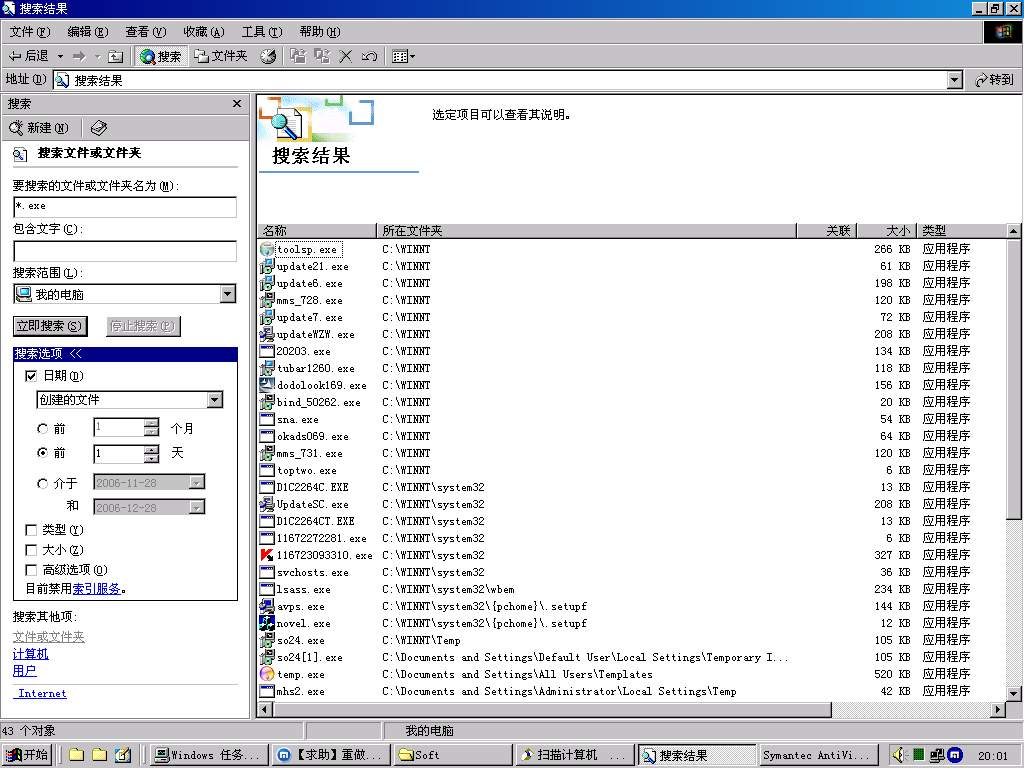Close the search pane with X
The image size is (1024, 768).
point(237,103)
